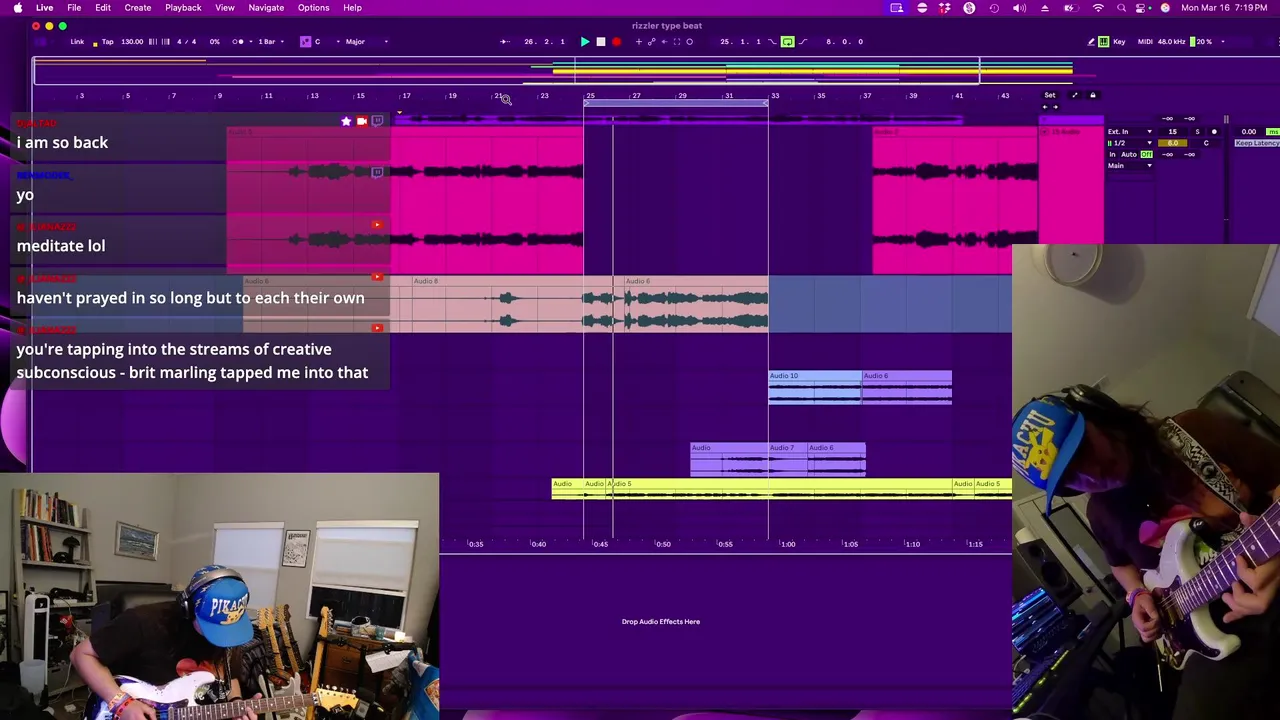Click the 130.00 tempo field

click(x=132, y=41)
